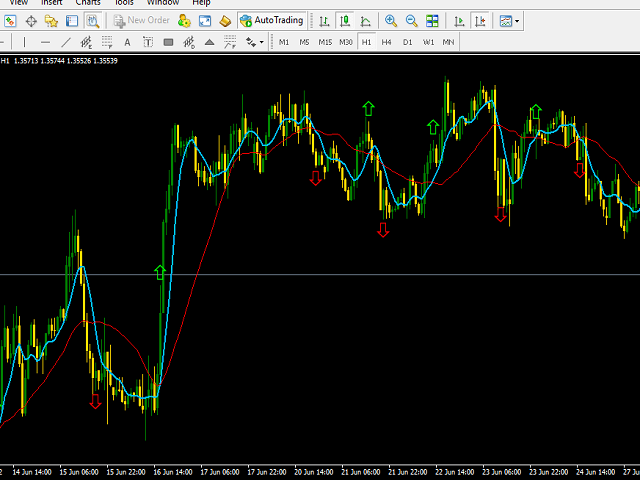Switch chart to full screen mode icon
Screen dimensions: 640x480
coord(205,21)
